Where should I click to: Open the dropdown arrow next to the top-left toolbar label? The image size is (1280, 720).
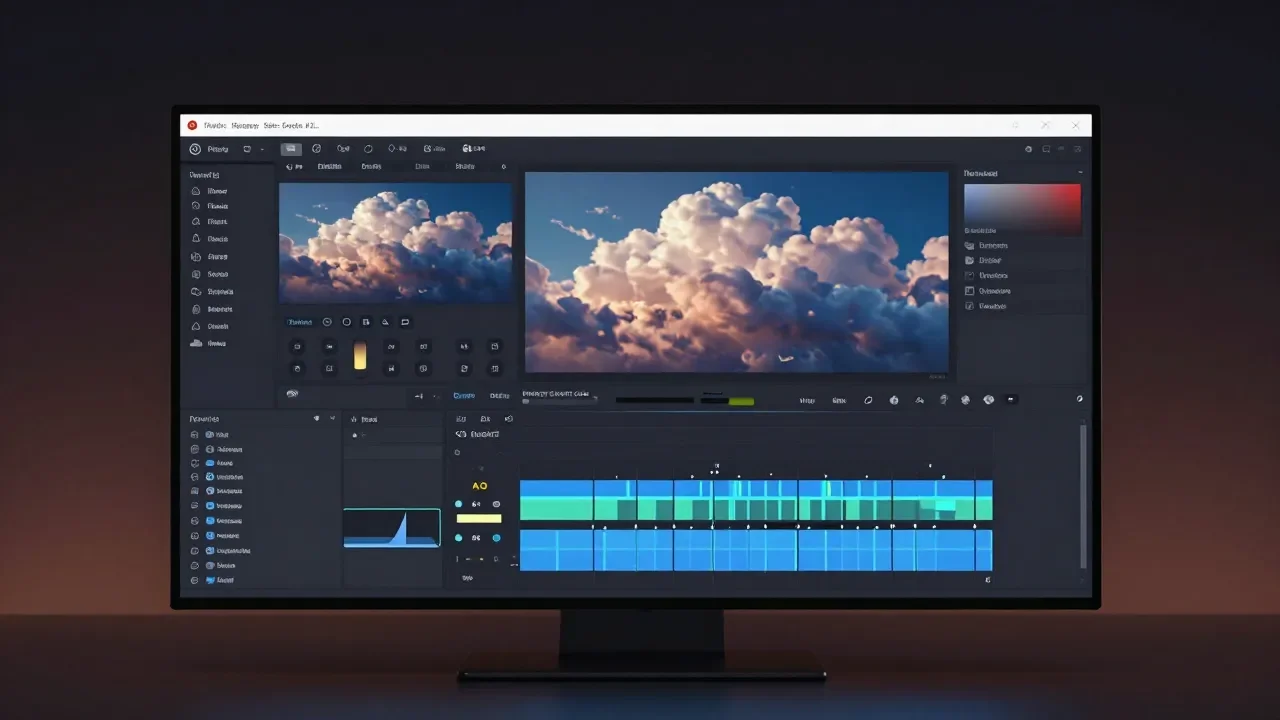[x=262, y=149]
